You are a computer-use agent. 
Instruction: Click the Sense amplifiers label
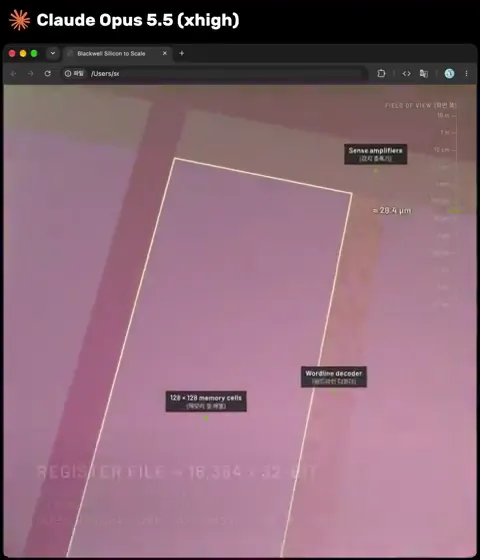pos(375,154)
